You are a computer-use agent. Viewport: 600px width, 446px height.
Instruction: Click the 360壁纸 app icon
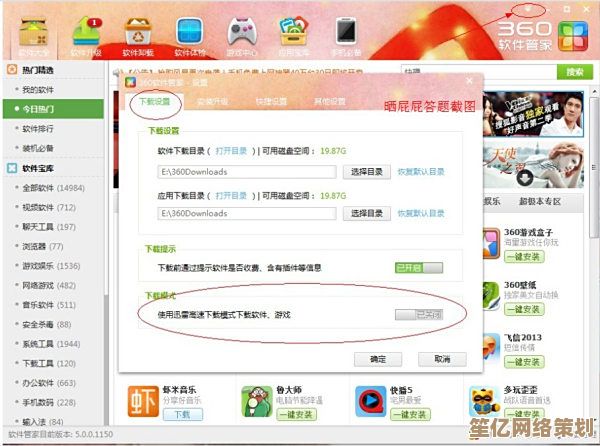click(491, 296)
